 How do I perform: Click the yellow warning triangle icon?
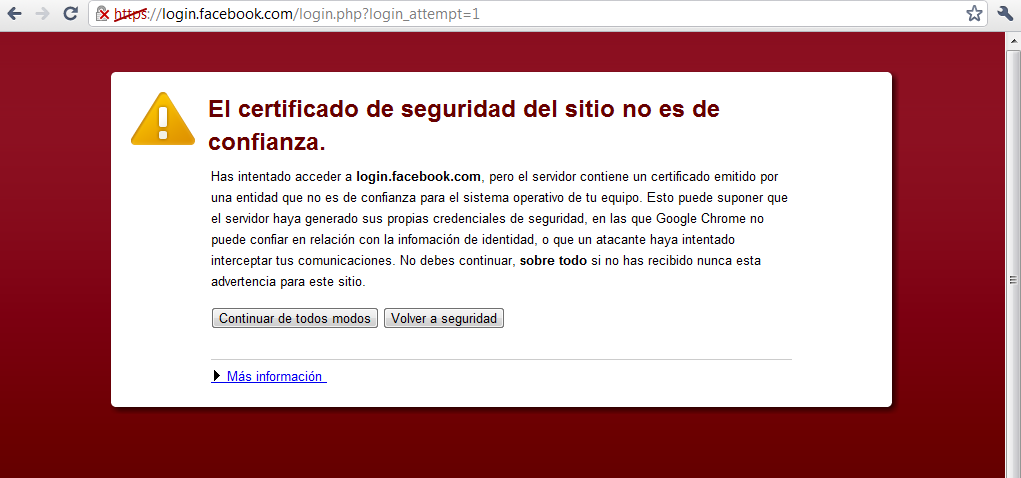[x=163, y=119]
